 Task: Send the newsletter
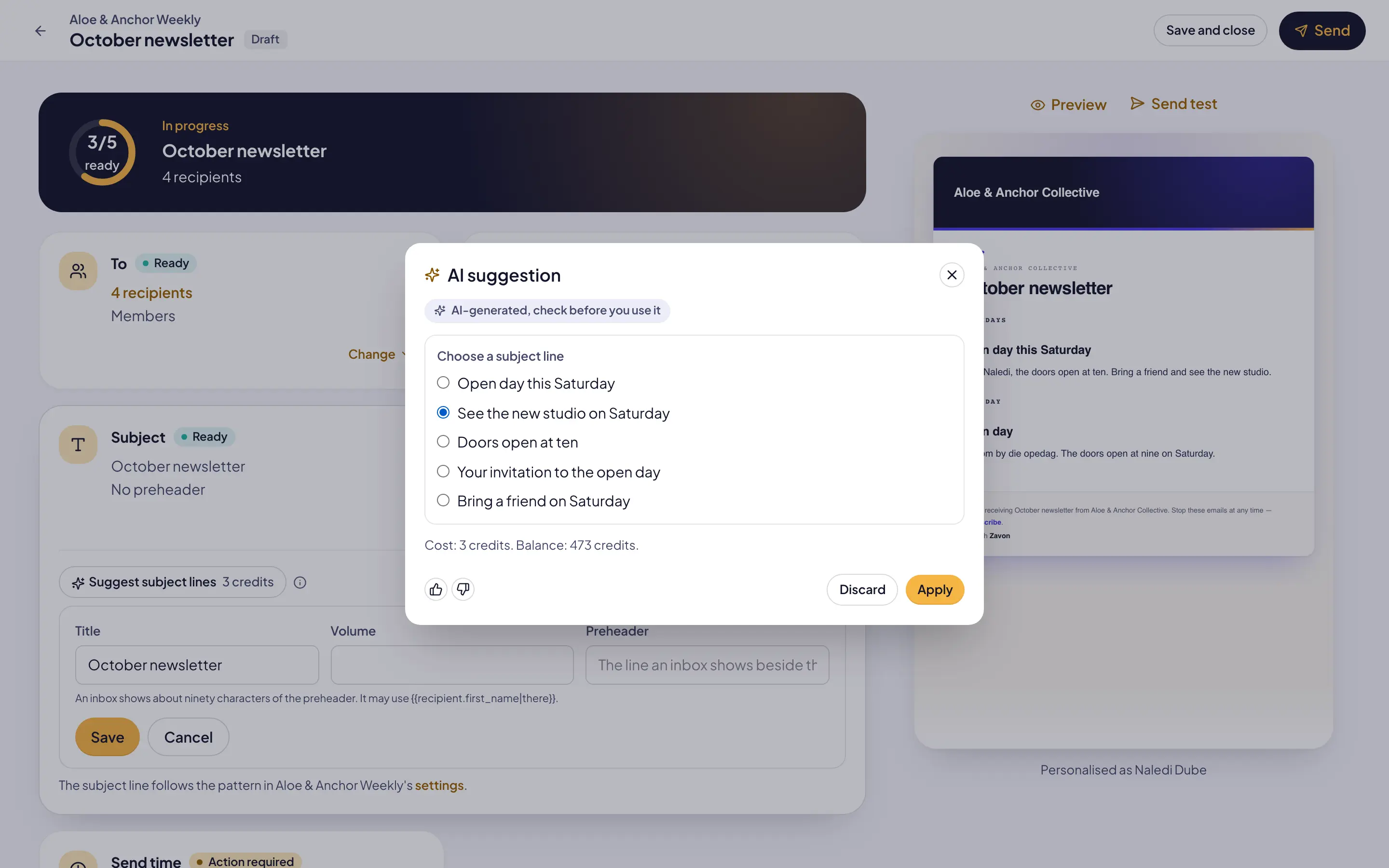coord(1322,30)
